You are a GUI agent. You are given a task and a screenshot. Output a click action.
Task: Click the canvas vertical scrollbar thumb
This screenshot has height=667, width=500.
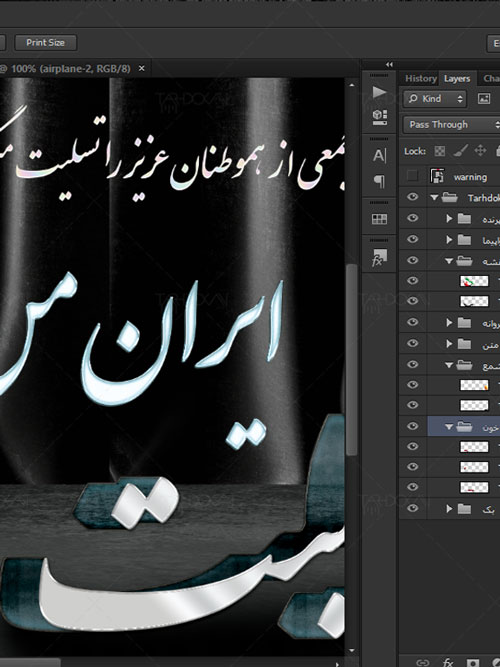point(351,360)
